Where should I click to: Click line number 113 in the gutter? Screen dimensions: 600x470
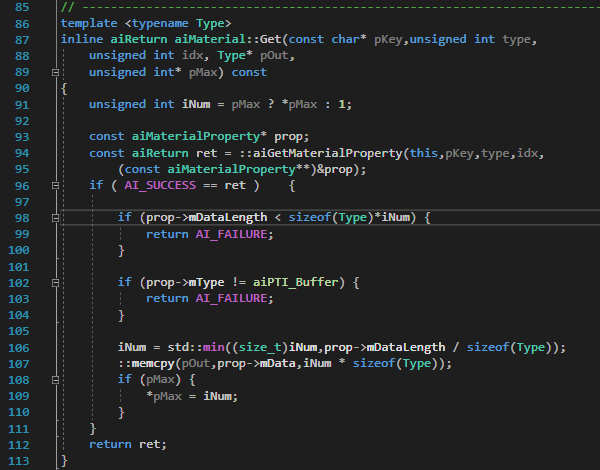(x=19, y=461)
